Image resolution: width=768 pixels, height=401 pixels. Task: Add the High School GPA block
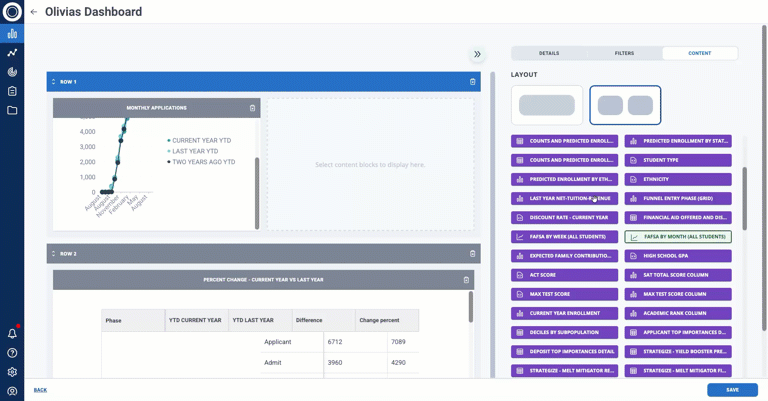tap(678, 256)
